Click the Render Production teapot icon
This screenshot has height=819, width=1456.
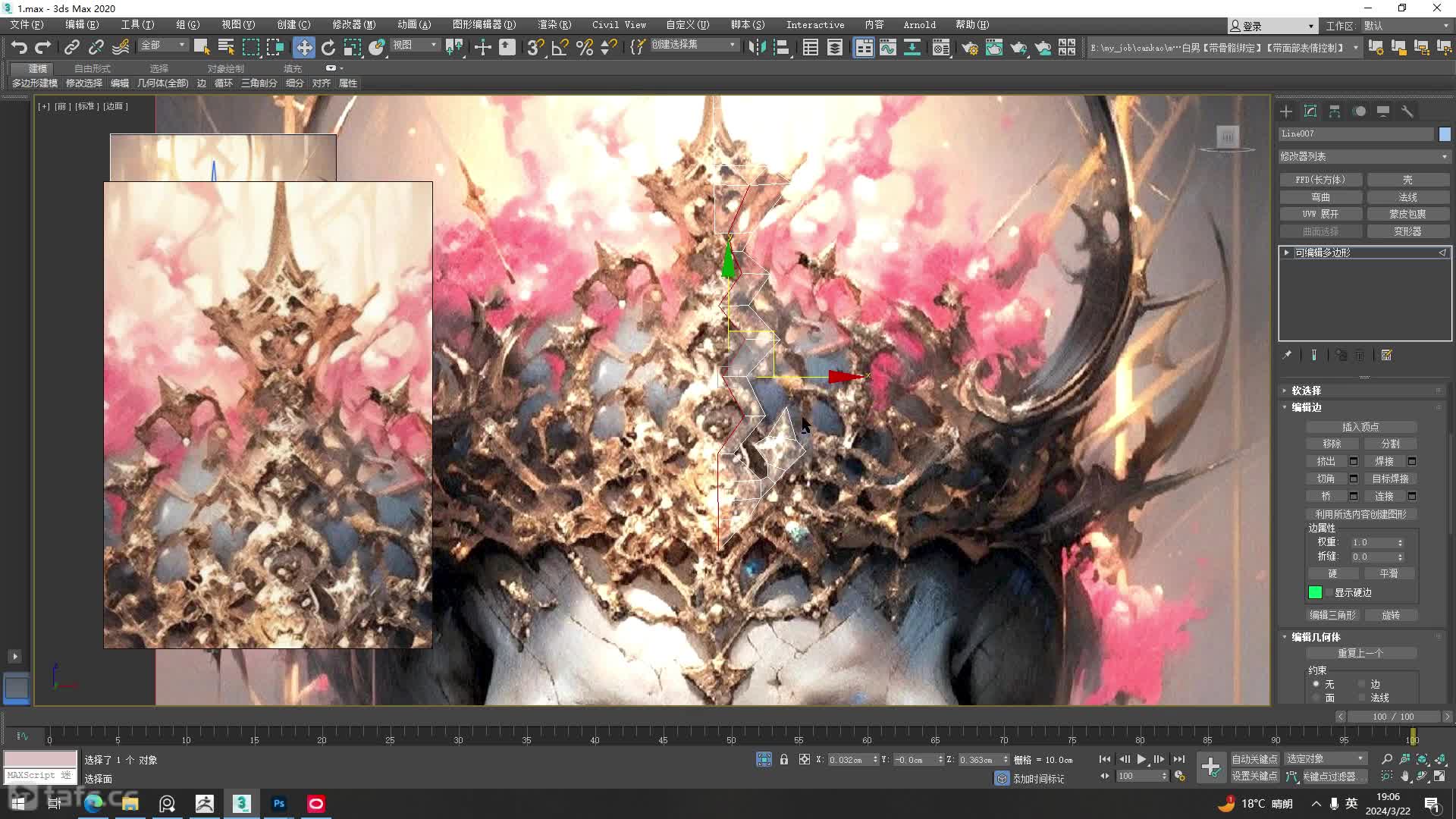tap(1018, 48)
